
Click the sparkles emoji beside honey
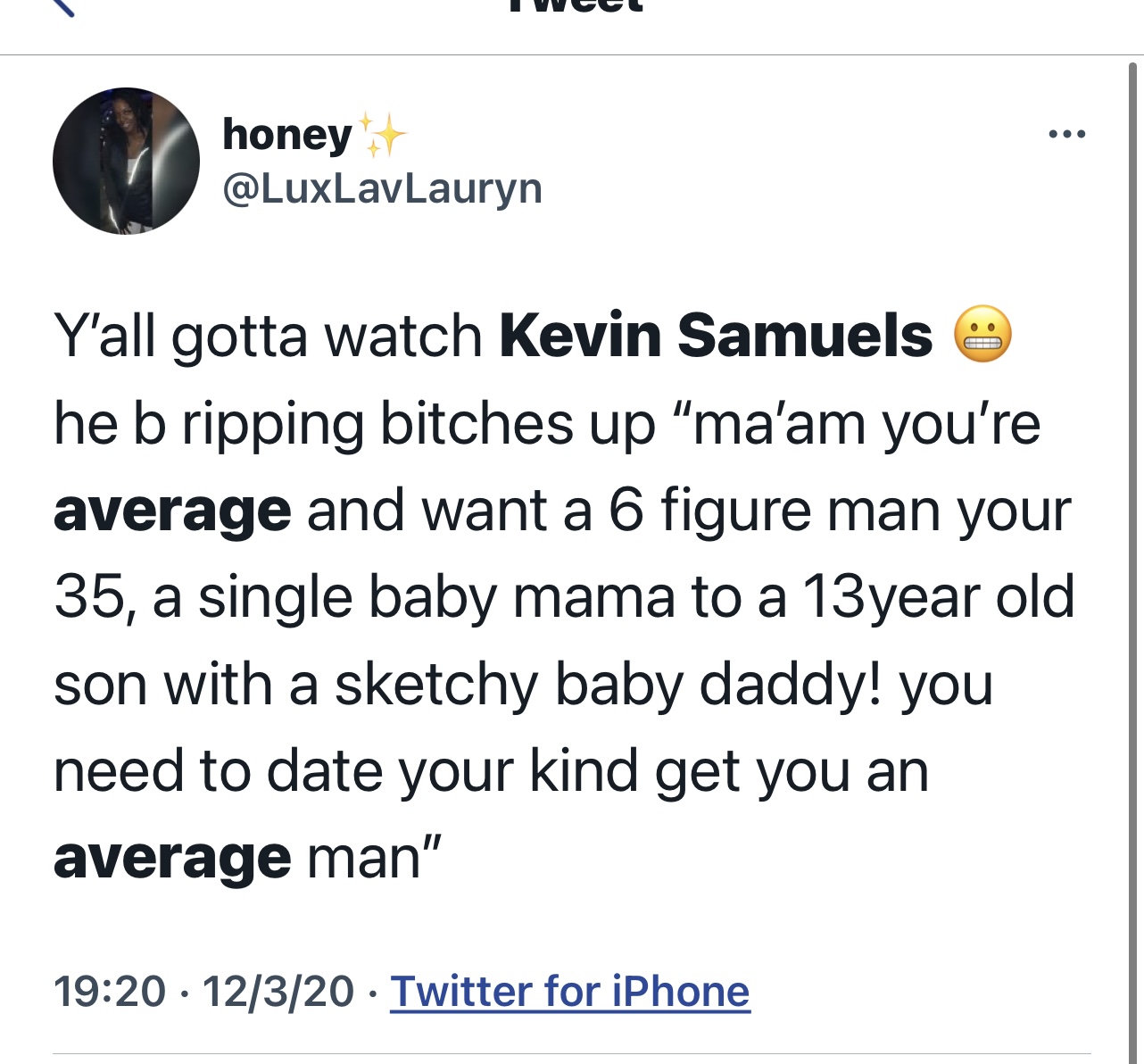[x=382, y=135]
